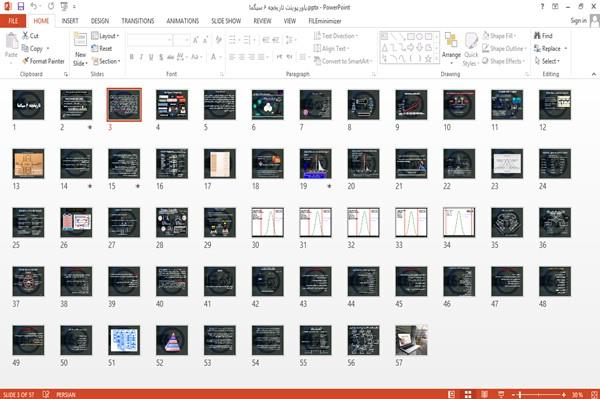Screen dimensions: 600x399
Task: Click the font color A button
Action: [x=215, y=57]
